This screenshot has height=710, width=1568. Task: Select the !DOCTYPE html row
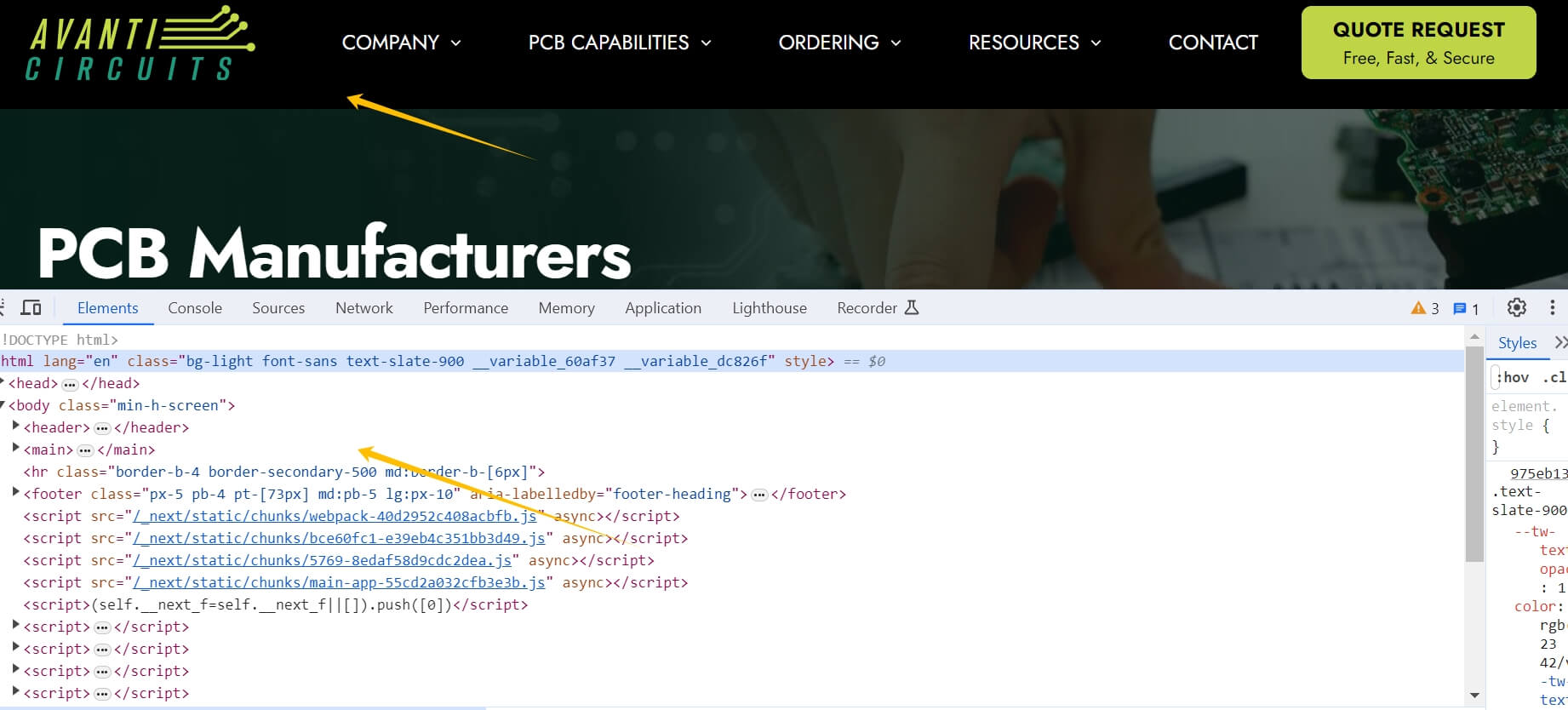click(60, 340)
